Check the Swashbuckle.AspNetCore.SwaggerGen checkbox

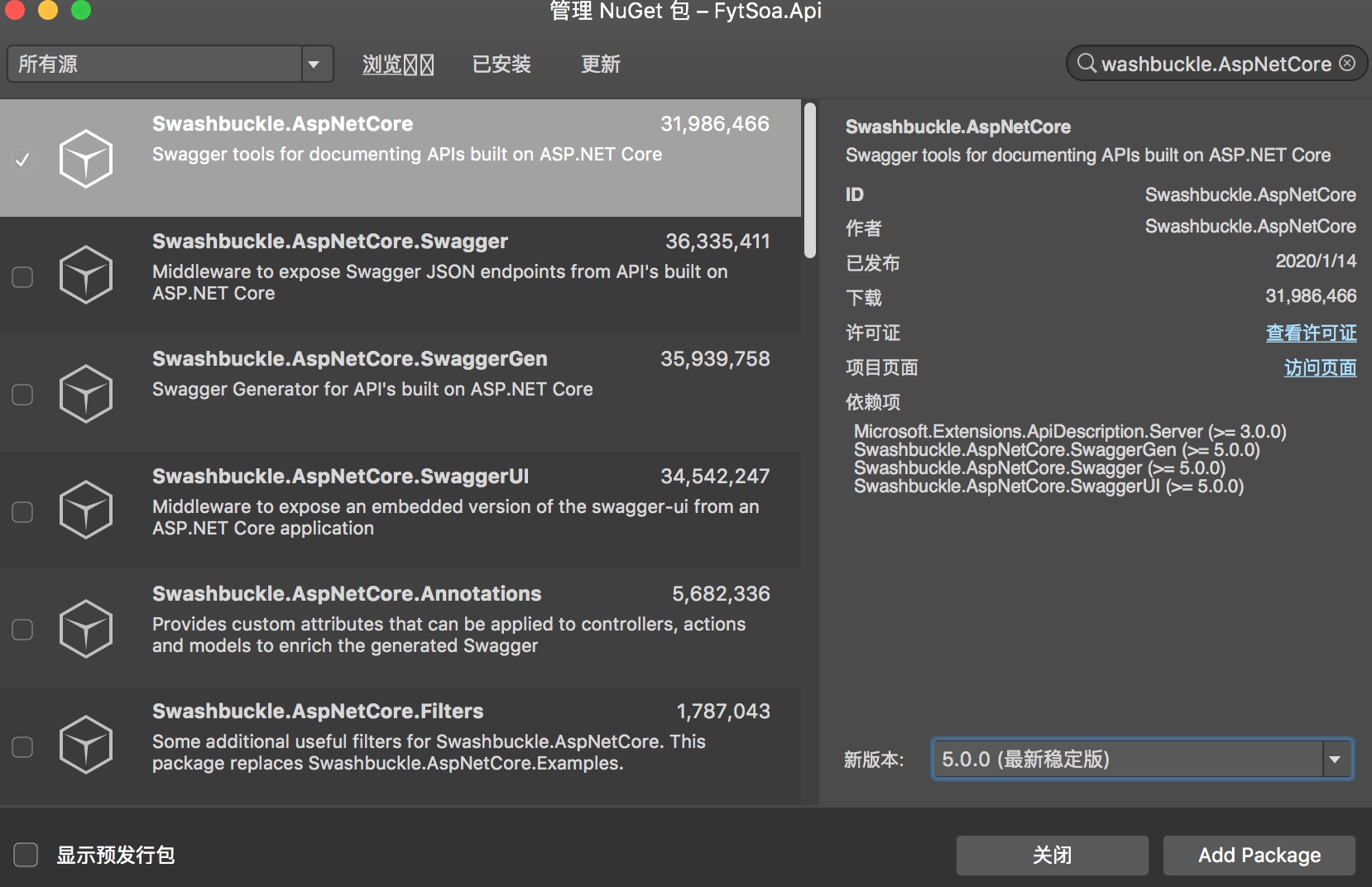(x=23, y=394)
